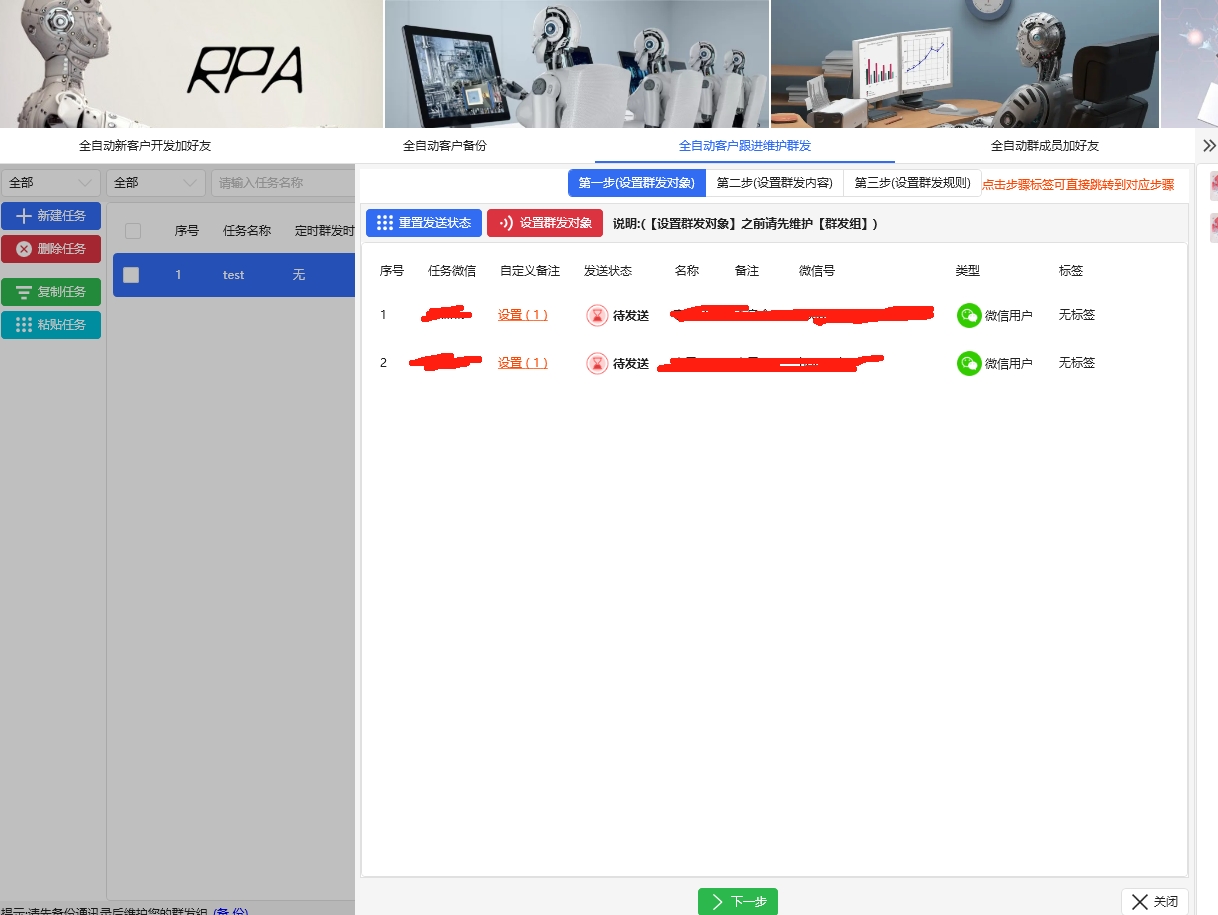Switch to 第二步(设置群发内容) step tab

coord(774,183)
